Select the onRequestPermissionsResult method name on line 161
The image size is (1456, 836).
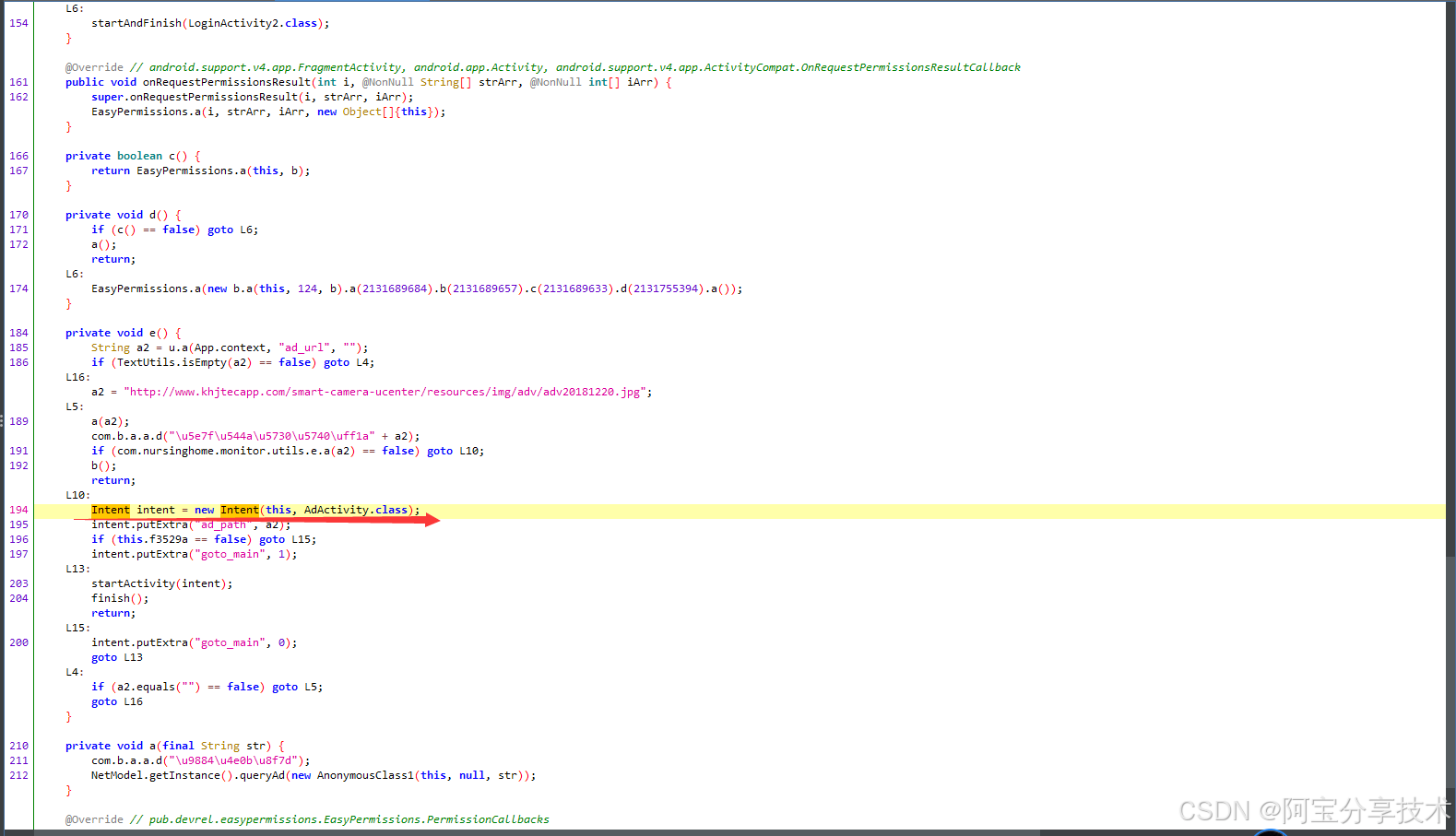click(227, 82)
